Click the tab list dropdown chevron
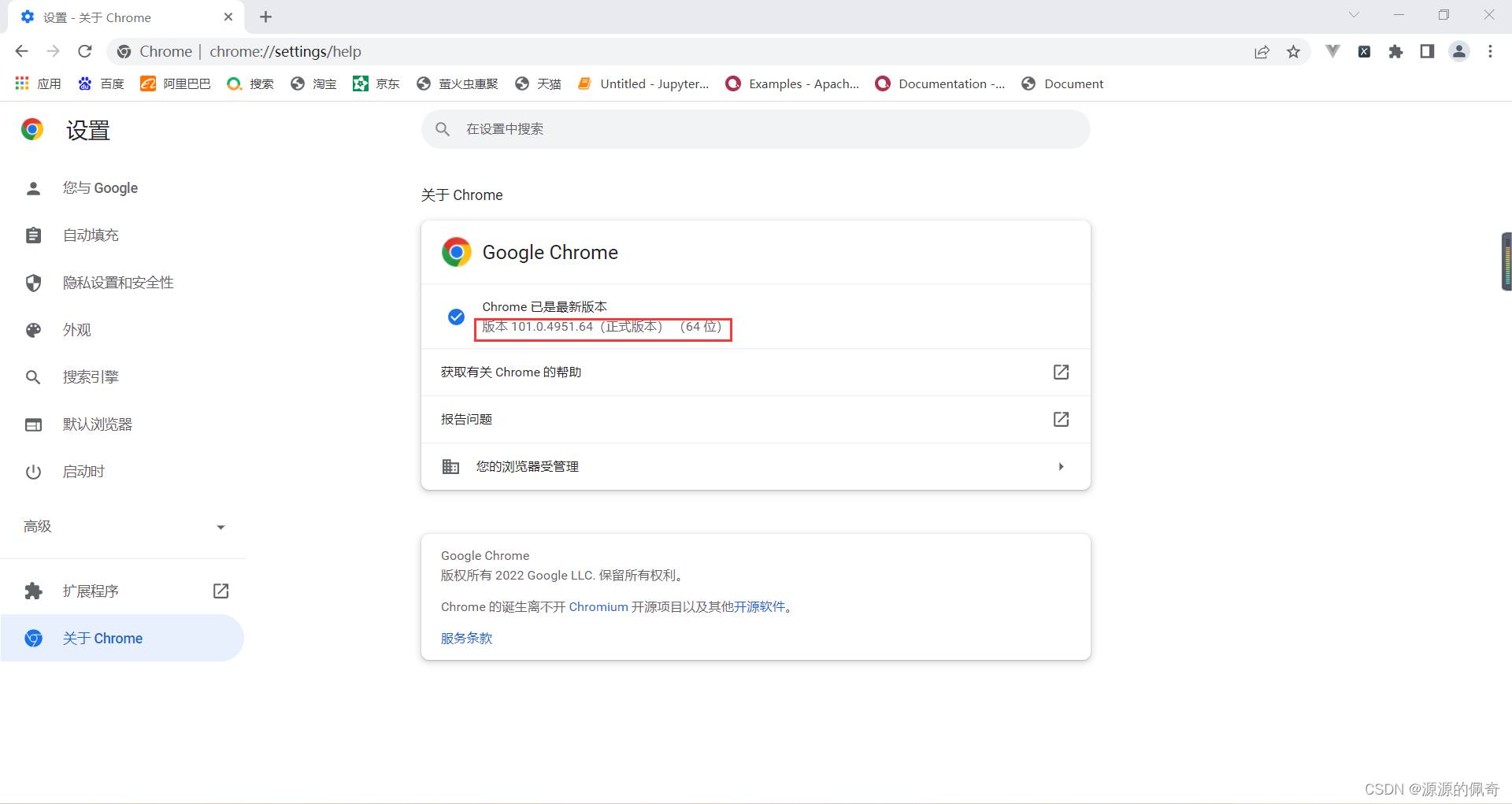 click(x=1355, y=15)
